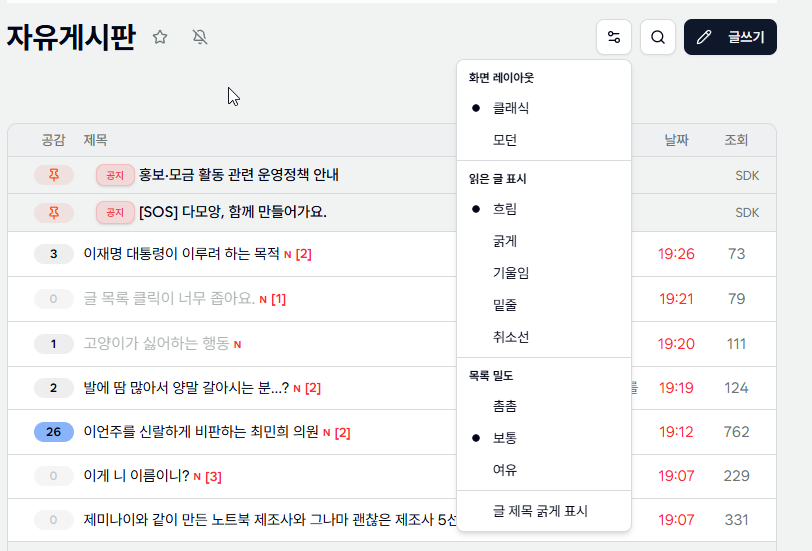The image size is (812, 551).
Task: Open post 제미나이와 같이 만든 노트북 제조사
Action: [269, 519]
